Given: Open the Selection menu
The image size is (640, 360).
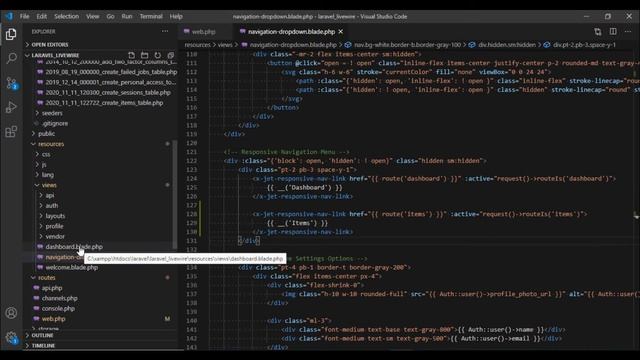Looking at the screenshot, I should click(67, 16).
